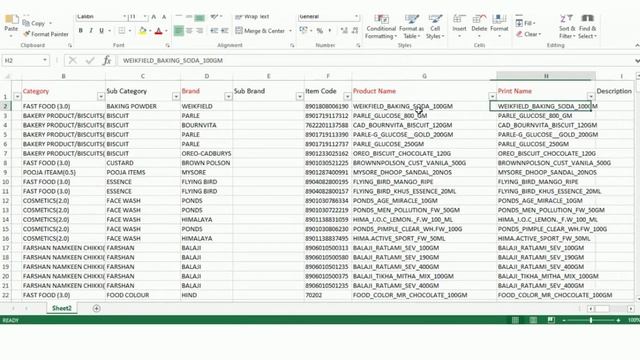Toggle align text left
640x360 pixels.
coord(178,31)
